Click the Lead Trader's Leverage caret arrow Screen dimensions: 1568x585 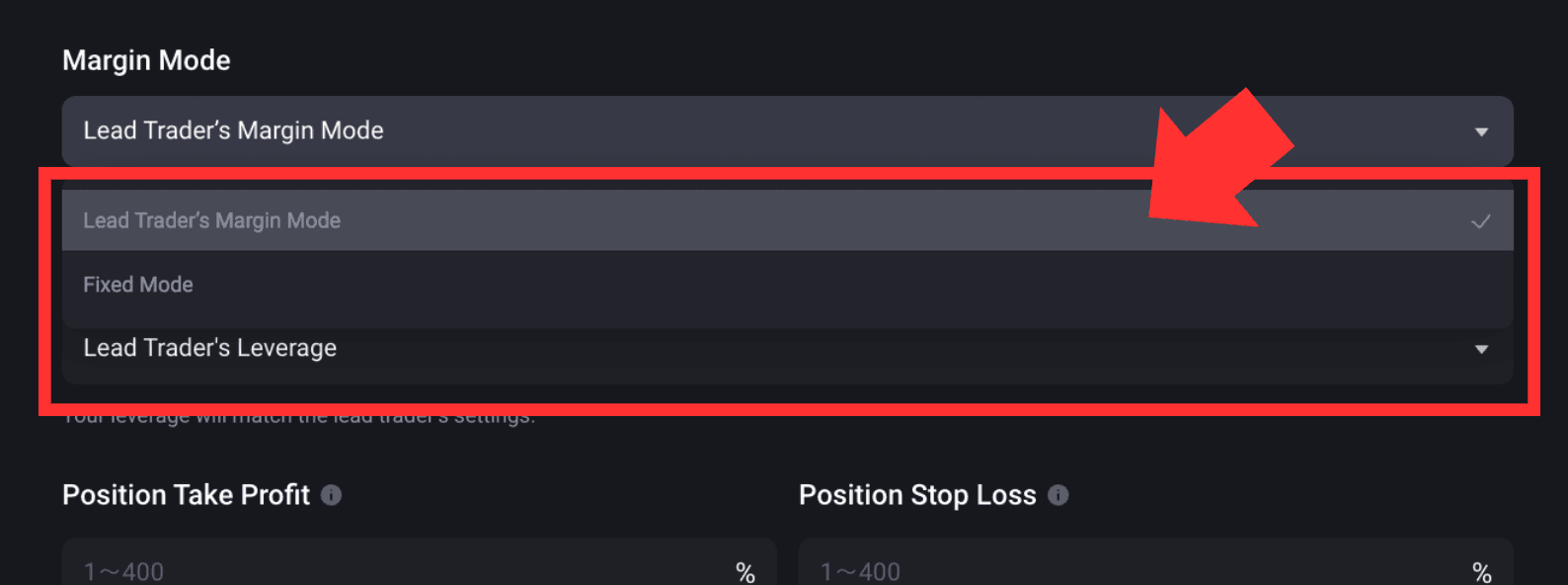coord(1481,349)
